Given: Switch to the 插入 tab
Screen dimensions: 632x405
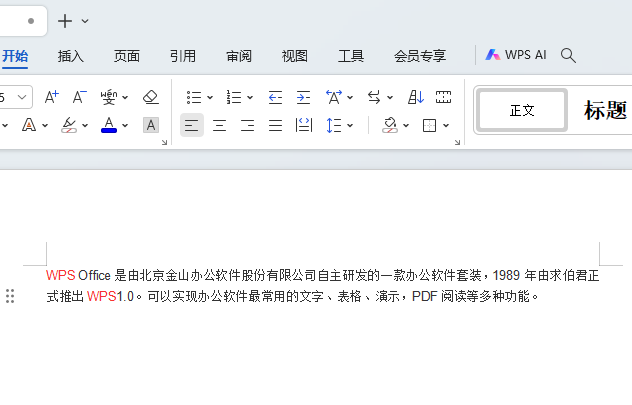Looking at the screenshot, I should tap(71, 56).
